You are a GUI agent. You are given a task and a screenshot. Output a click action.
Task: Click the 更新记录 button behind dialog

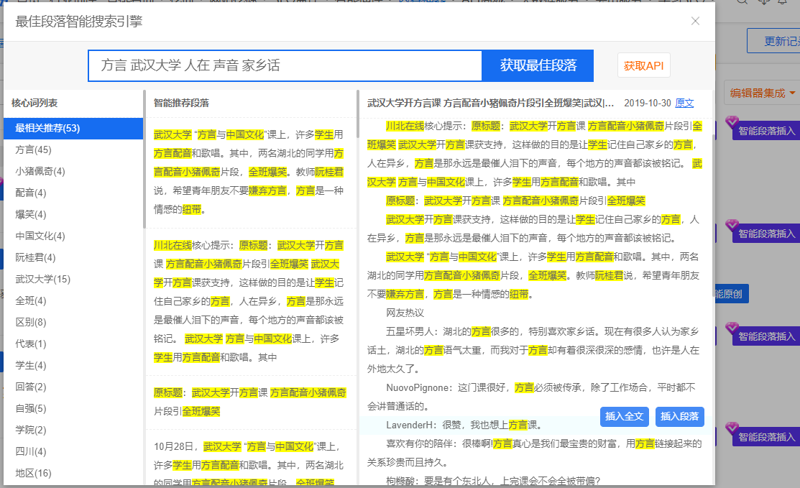[x=774, y=41]
